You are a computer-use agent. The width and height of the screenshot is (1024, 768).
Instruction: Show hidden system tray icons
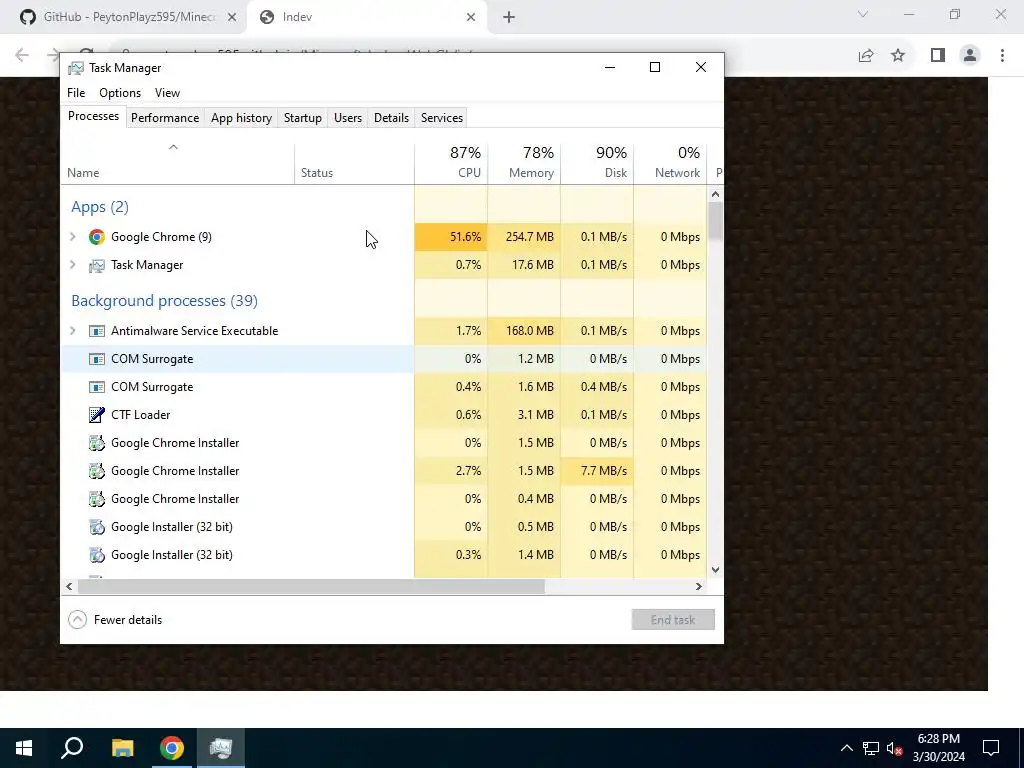click(x=846, y=748)
